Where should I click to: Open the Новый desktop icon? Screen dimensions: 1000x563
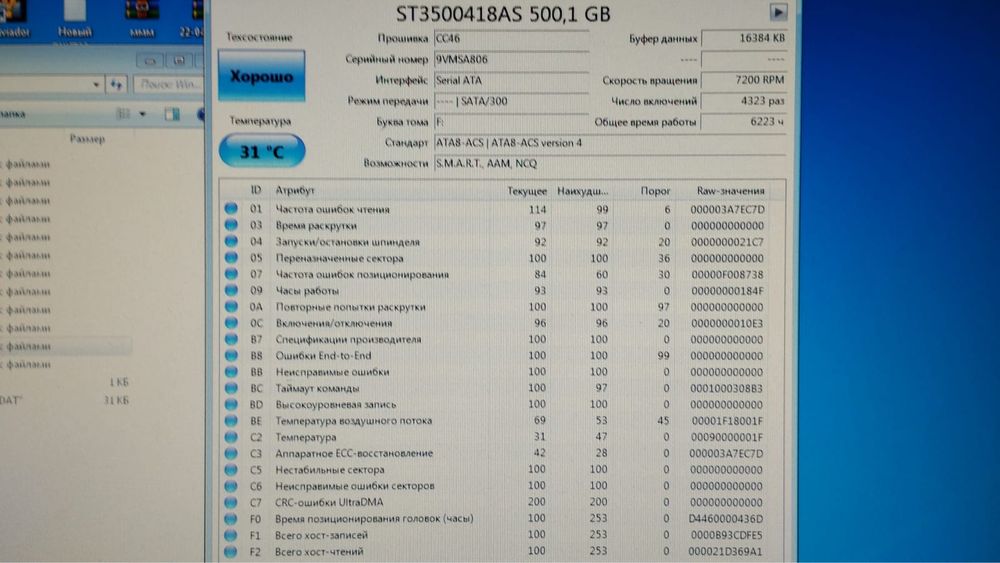coord(75,18)
